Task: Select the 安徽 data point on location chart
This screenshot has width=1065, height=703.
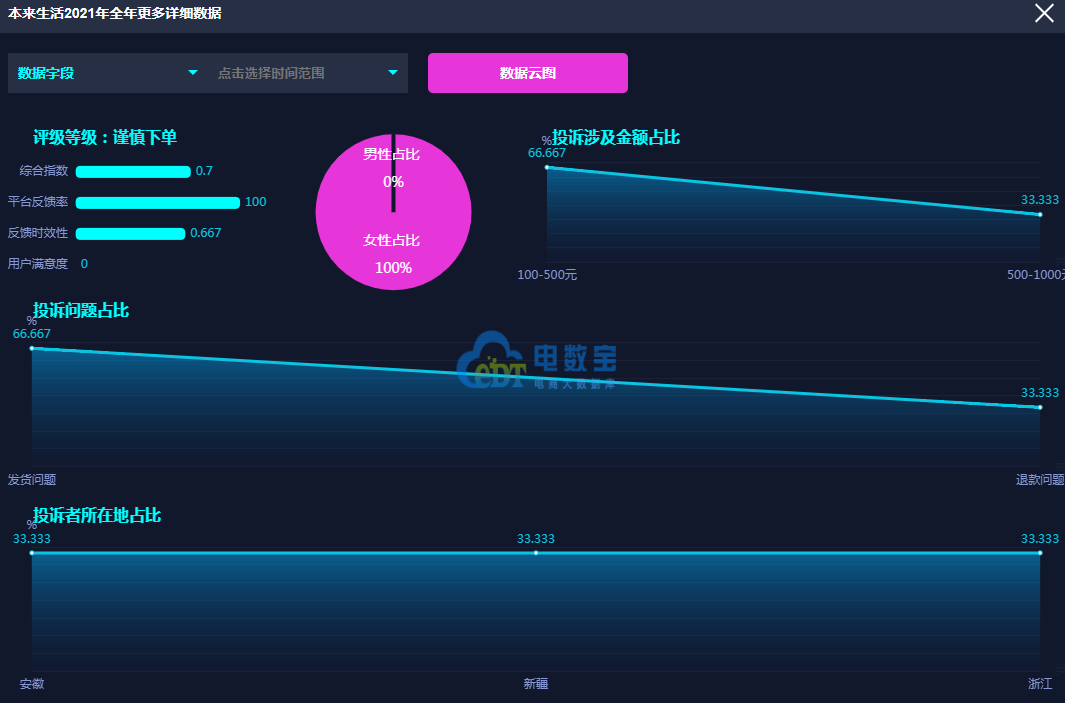Action: pos(32,553)
